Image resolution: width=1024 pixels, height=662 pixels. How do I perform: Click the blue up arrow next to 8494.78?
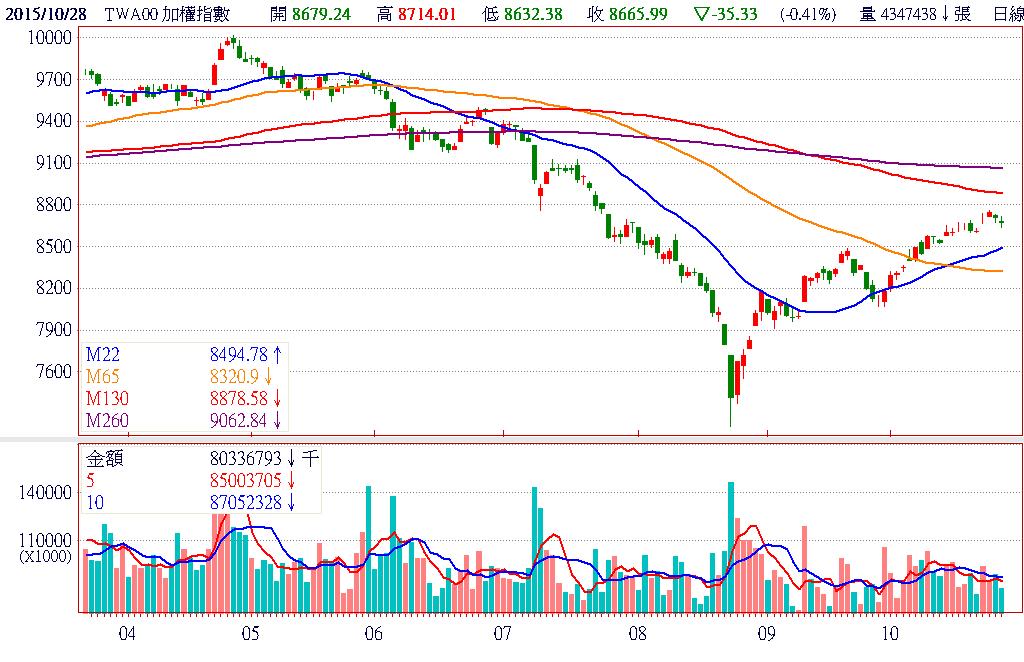[x=277, y=353]
